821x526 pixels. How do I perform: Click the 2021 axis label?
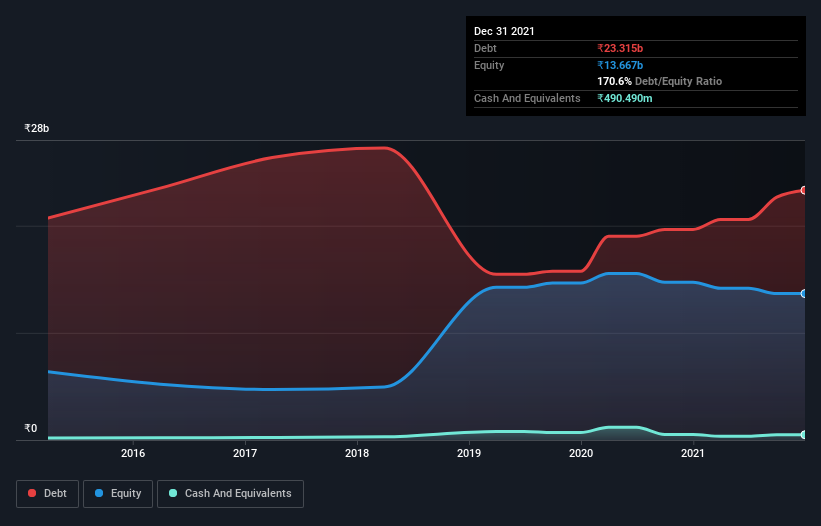[693, 453]
